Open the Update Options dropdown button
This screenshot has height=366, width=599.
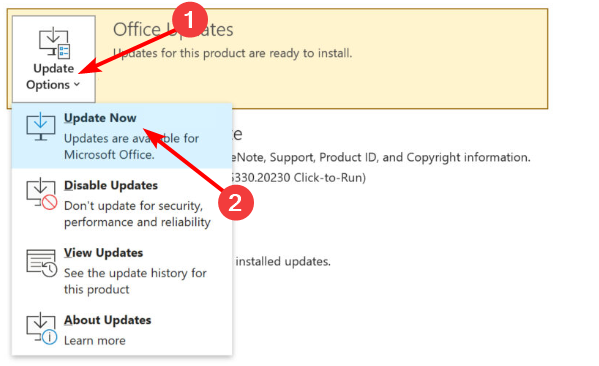(53, 59)
